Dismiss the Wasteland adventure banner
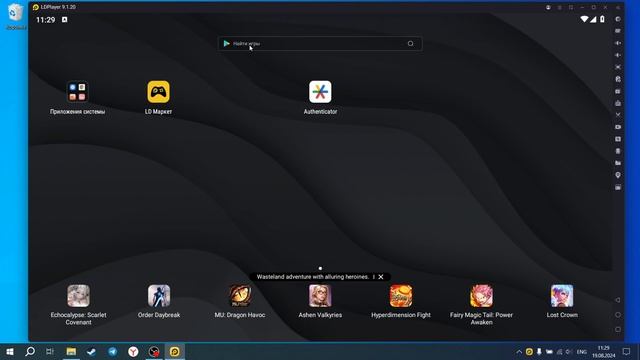This screenshot has width=640, height=360. (x=381, y=277)
